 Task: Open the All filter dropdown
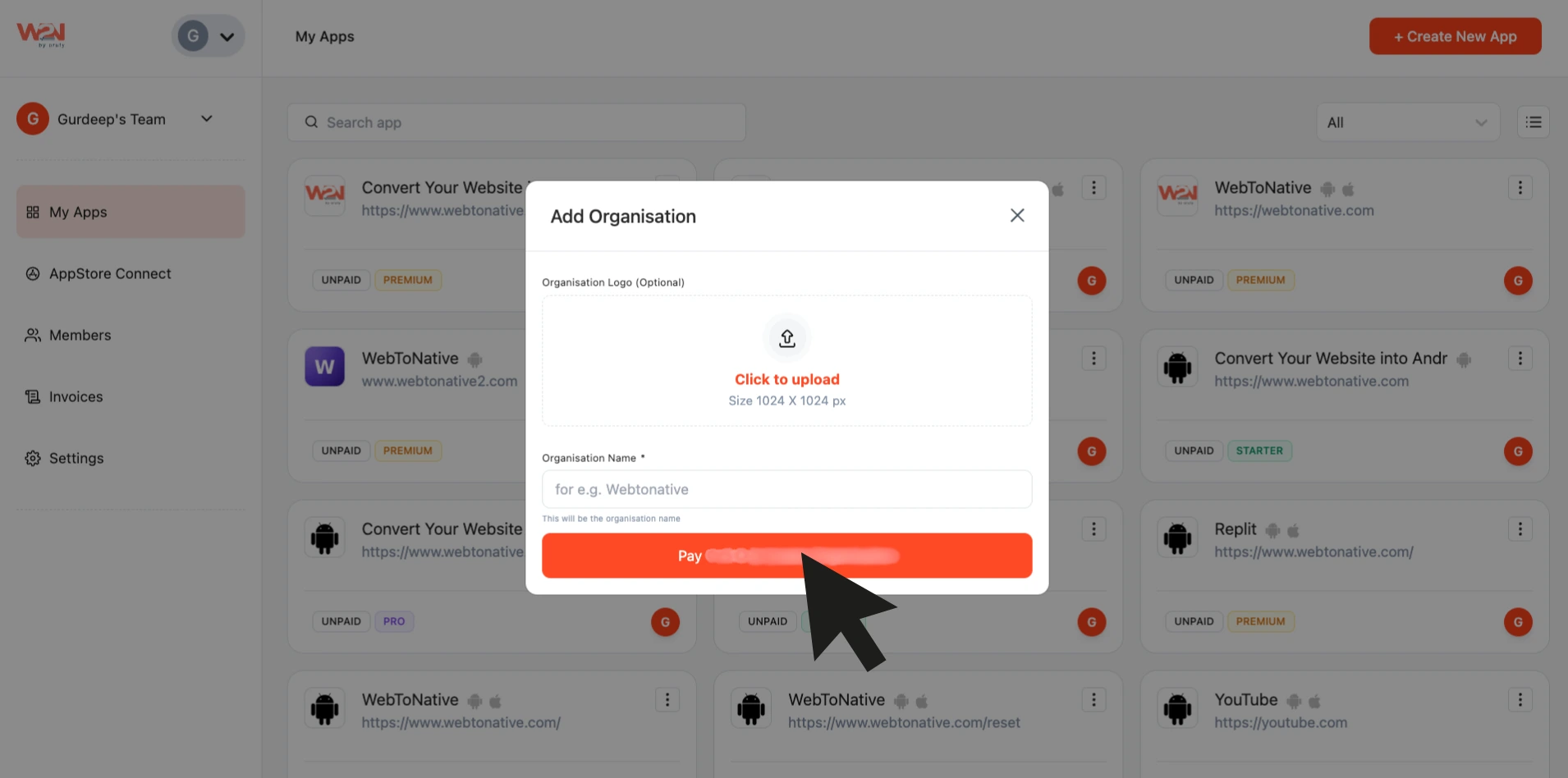1408,122
